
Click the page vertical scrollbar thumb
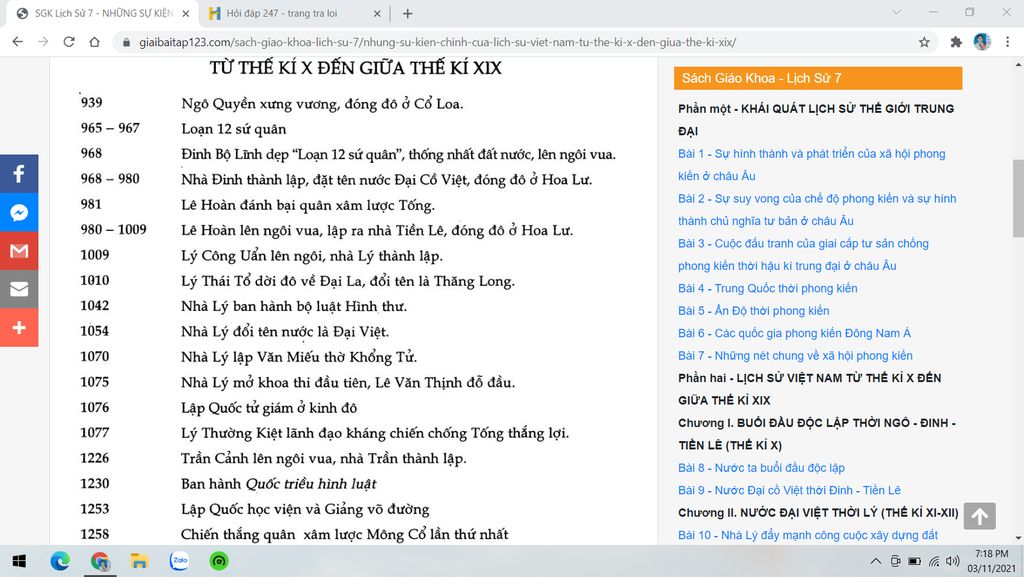1018,198
